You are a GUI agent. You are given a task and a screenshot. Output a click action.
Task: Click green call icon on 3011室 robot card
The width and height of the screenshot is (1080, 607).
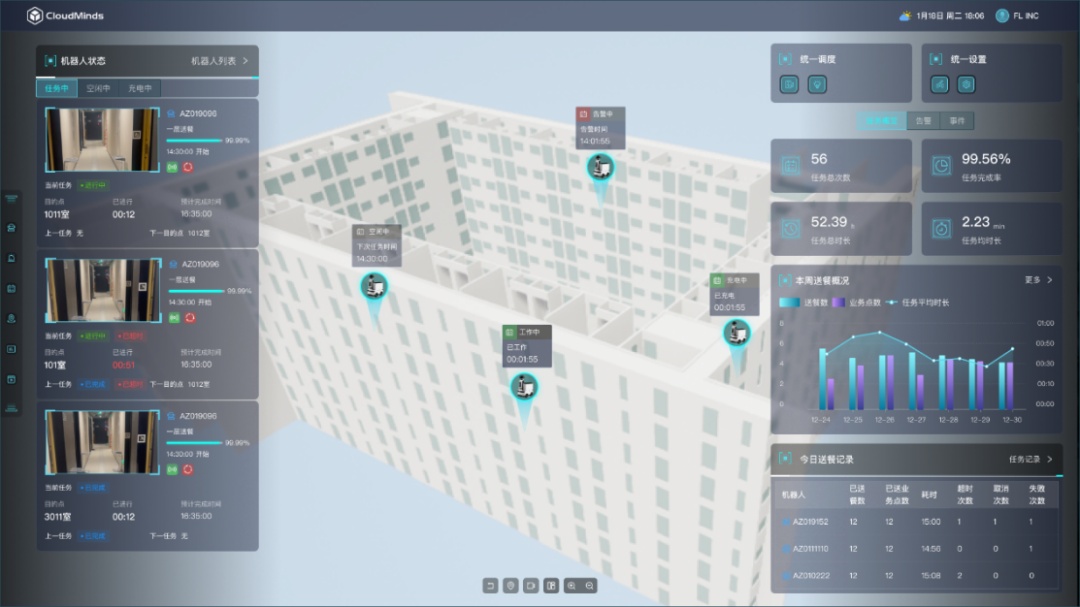point(172,469)
